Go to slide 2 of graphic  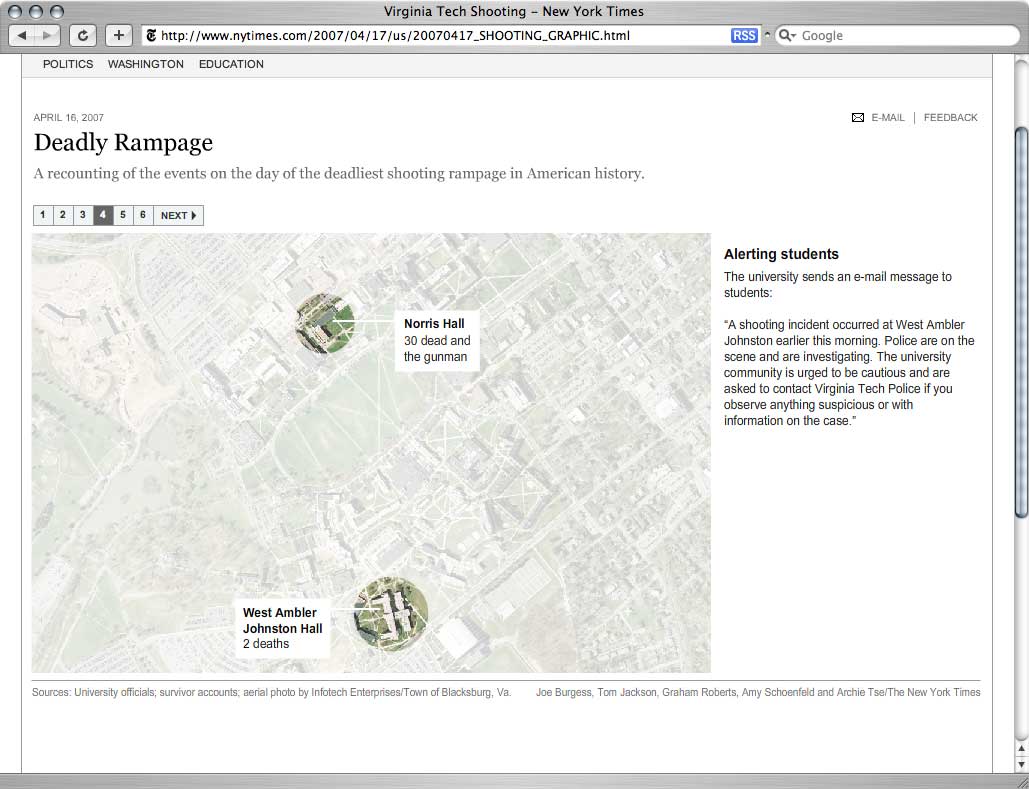(x=62, y=215)
